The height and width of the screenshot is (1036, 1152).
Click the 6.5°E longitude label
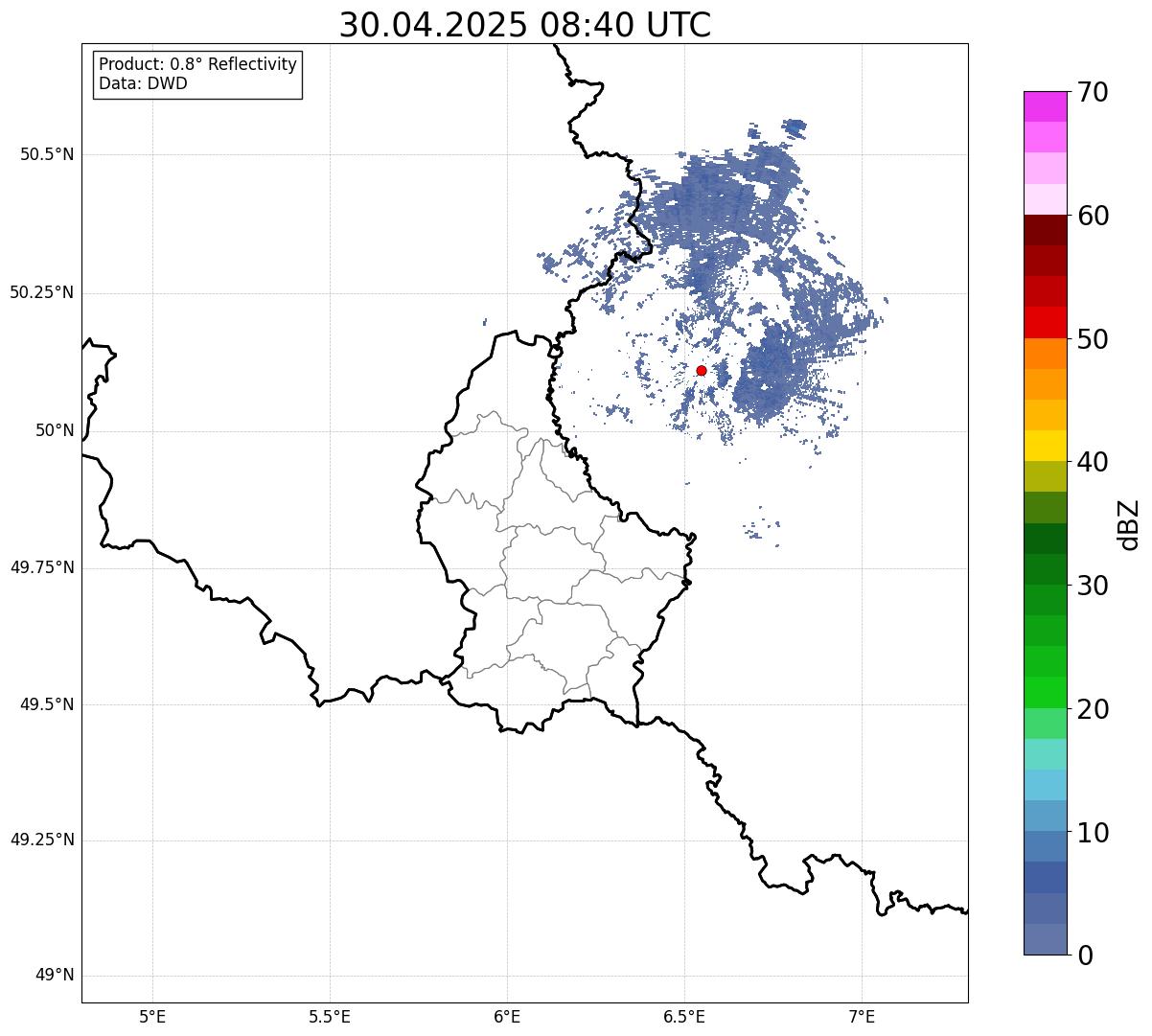pyautogui.click(x=684, y=1016)
